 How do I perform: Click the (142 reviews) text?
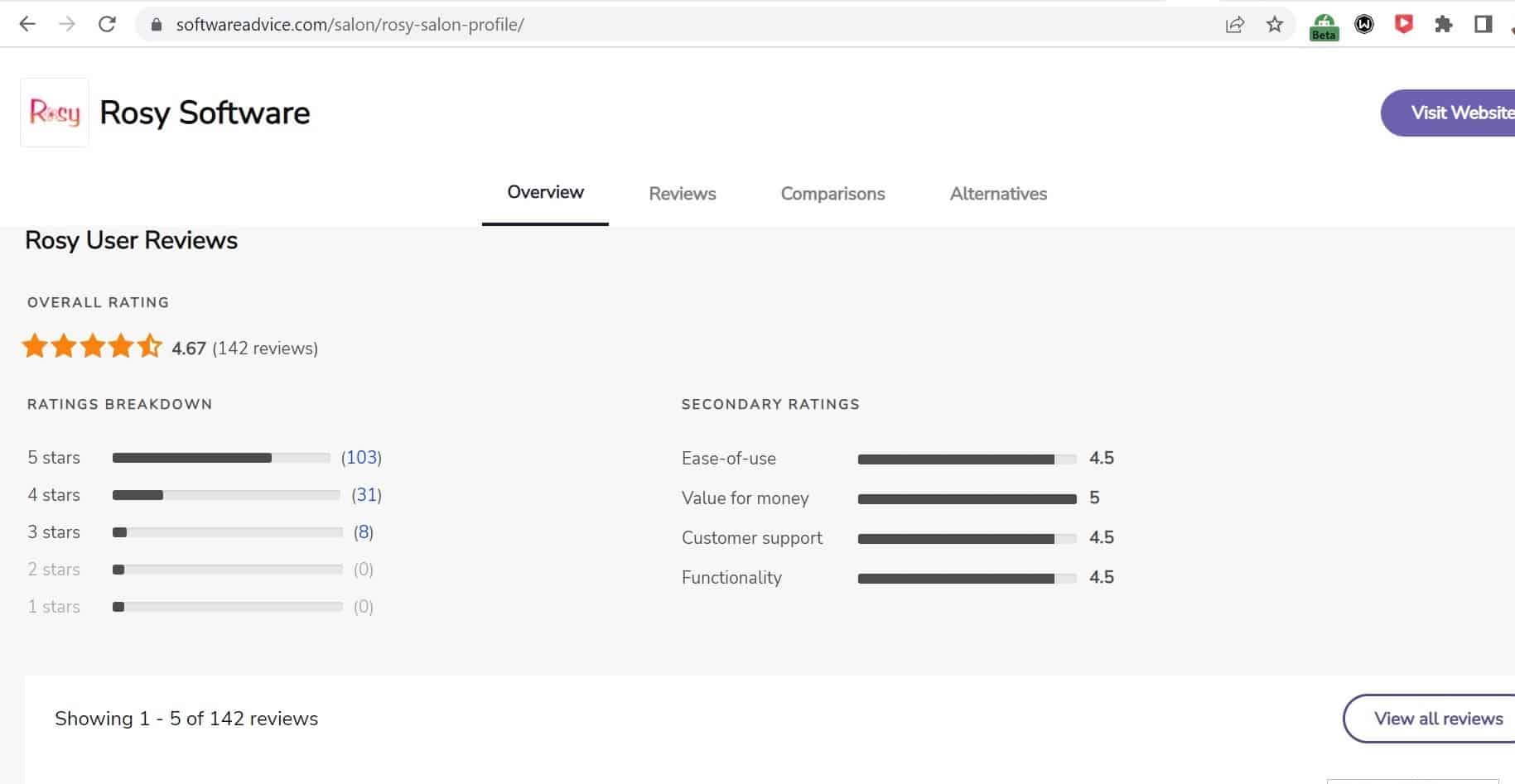[265, 349]
